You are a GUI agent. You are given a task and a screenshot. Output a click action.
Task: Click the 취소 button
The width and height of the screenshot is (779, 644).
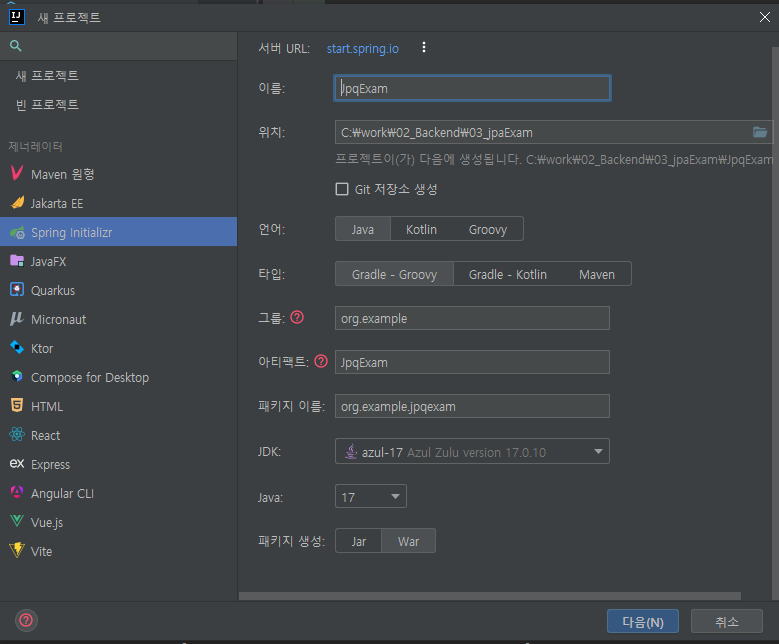[726, 621]
